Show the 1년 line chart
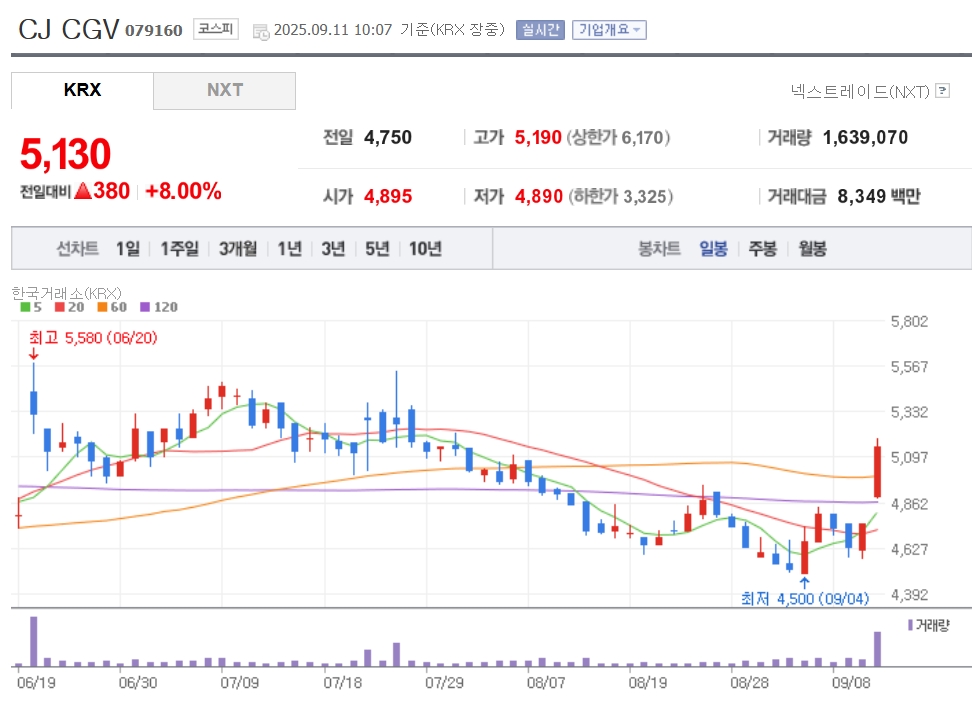The width and height of the screenshot is (972, 706). [289, 249]
